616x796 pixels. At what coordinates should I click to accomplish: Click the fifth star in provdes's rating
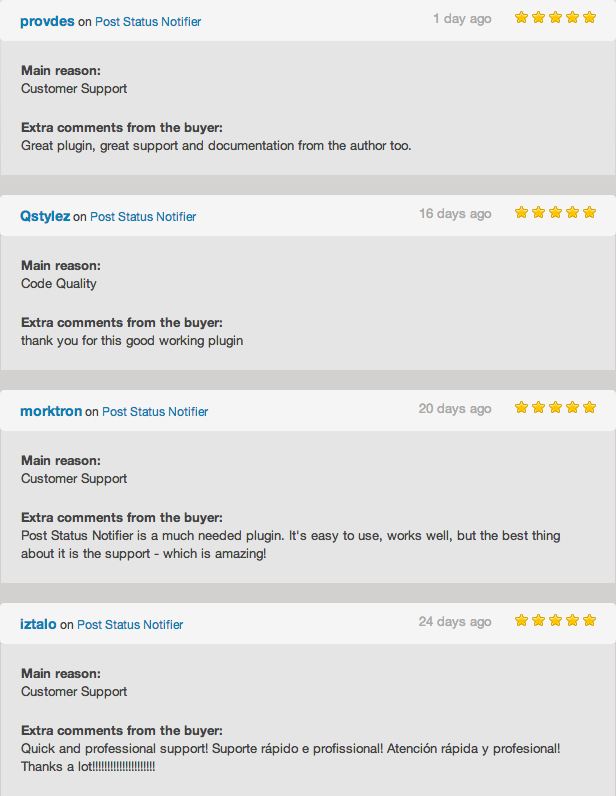589,17
